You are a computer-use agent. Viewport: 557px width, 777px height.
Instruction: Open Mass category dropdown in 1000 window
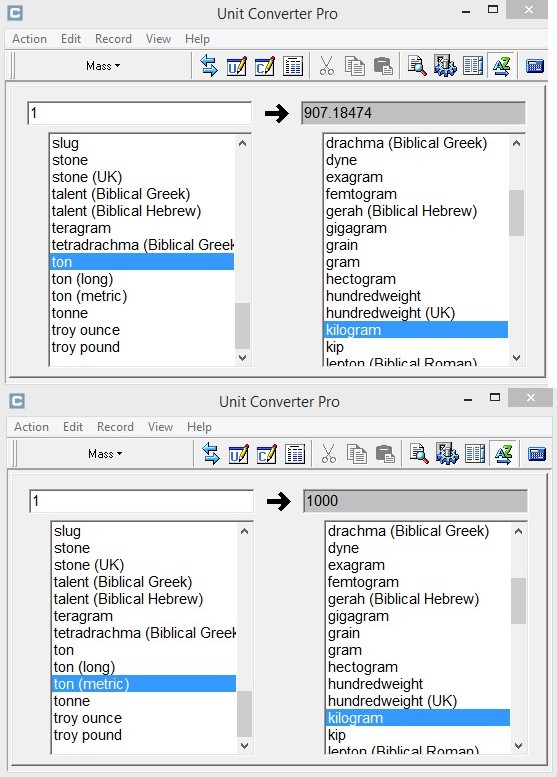(x=105, y=454)
